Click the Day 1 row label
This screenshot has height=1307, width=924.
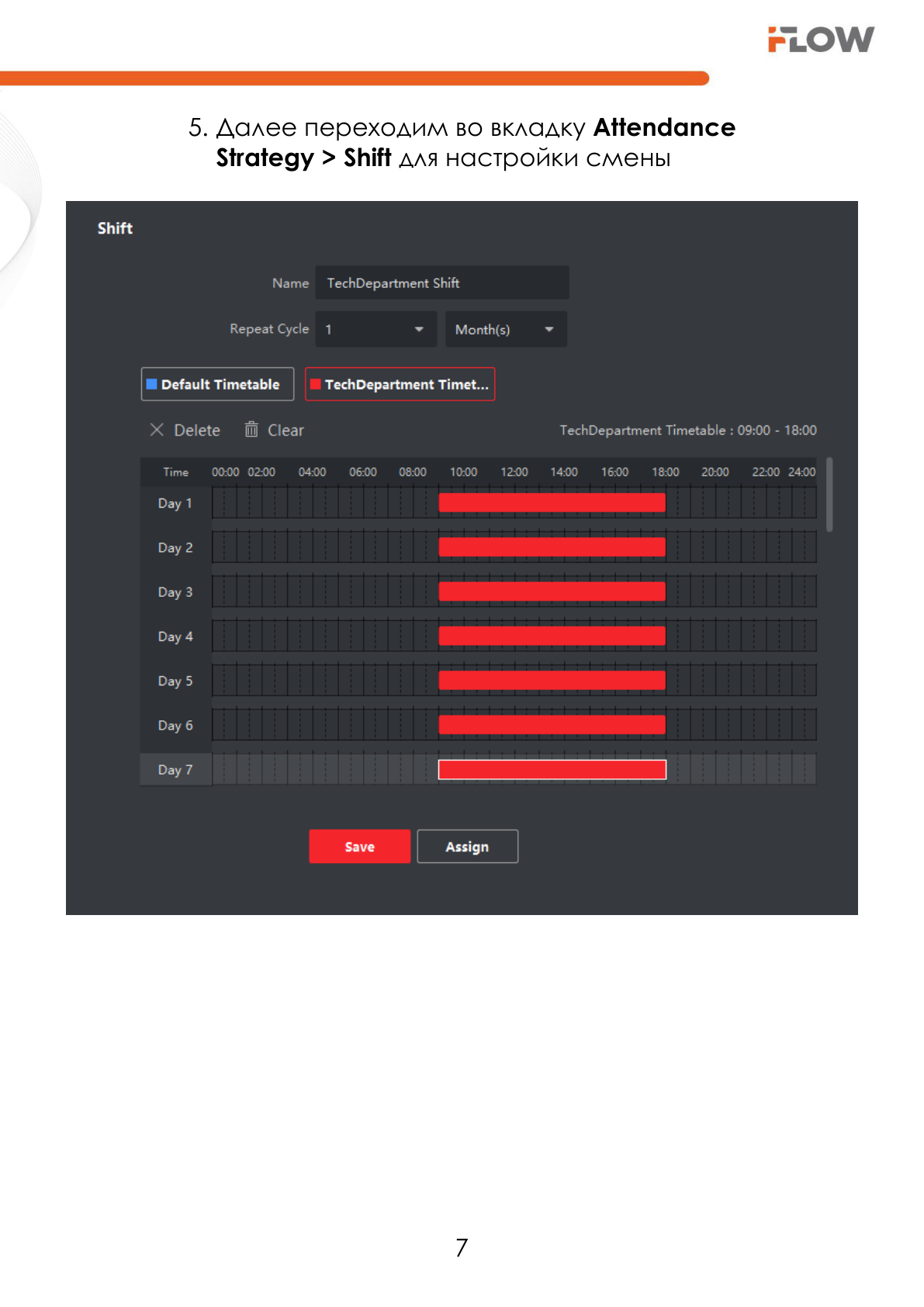click(175, 503)
